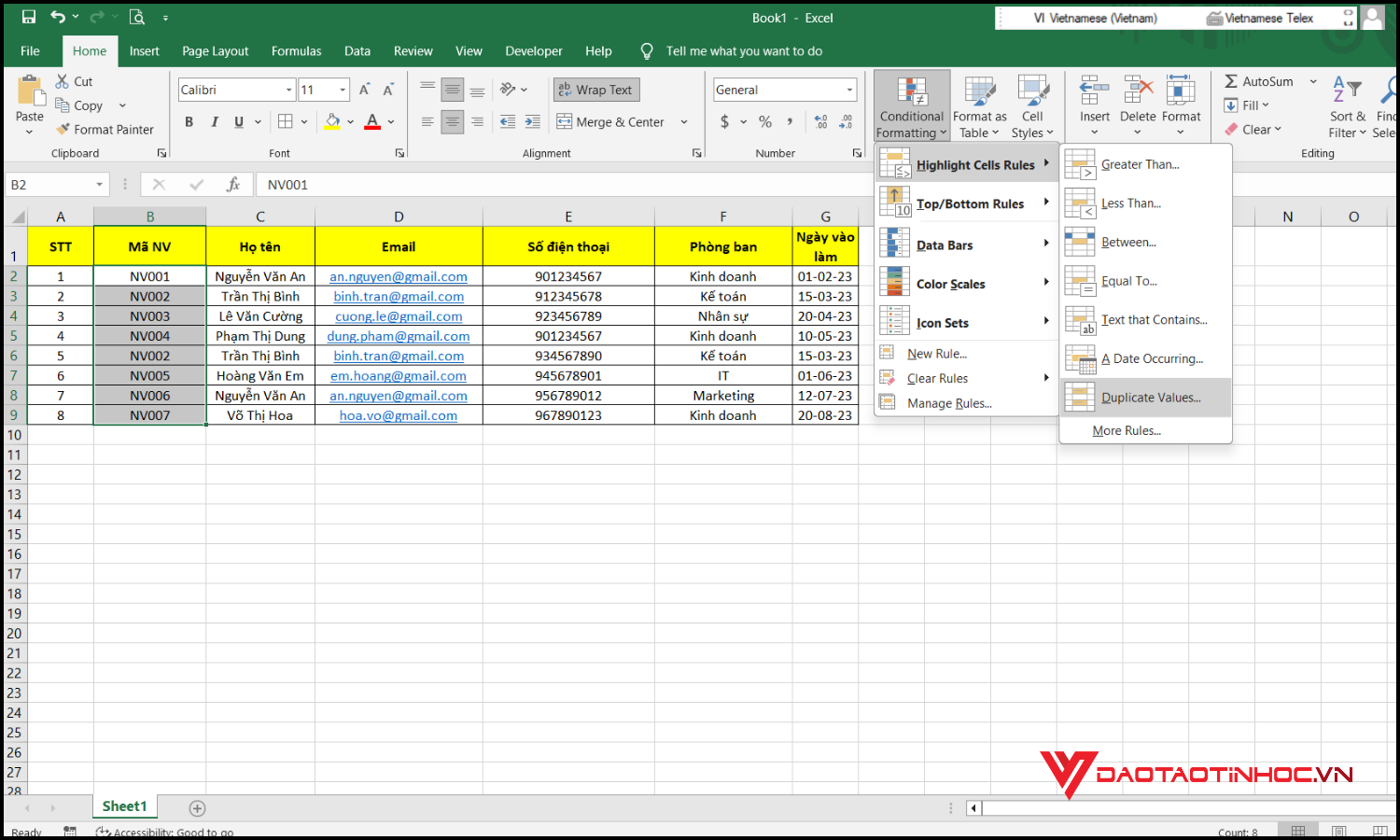This screenshot has height=840, width=1400.
Task: Cut the selected cells
Action: pyautogui.click(x=74, y=81)
